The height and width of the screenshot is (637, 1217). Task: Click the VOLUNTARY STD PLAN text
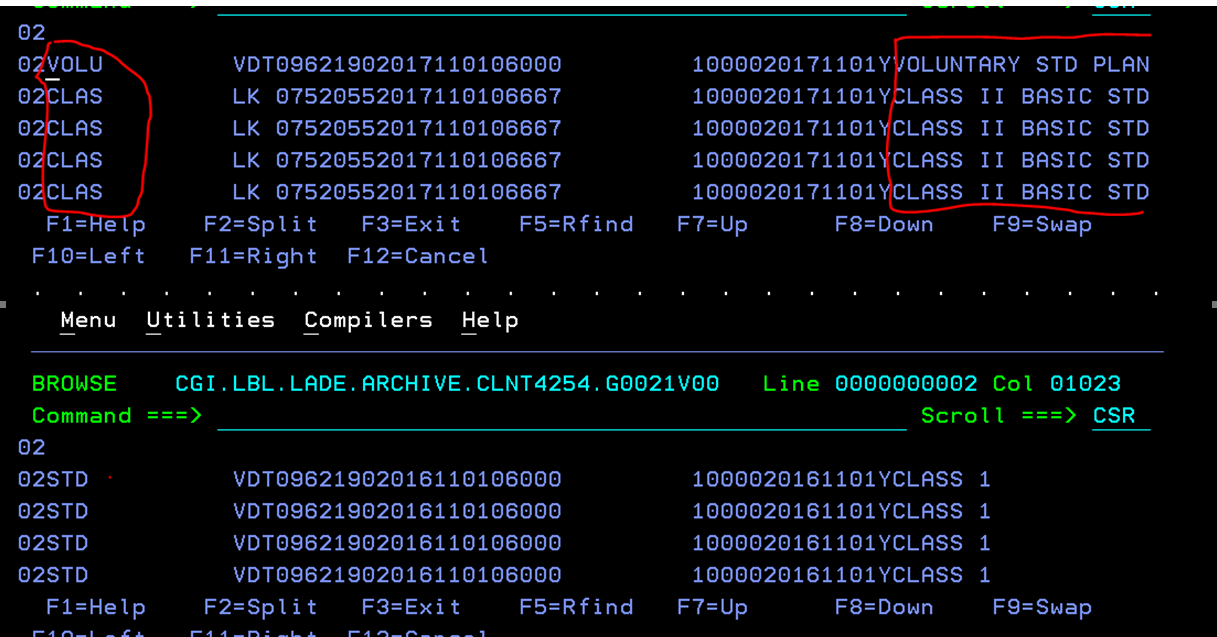(x=1021, y=65)
